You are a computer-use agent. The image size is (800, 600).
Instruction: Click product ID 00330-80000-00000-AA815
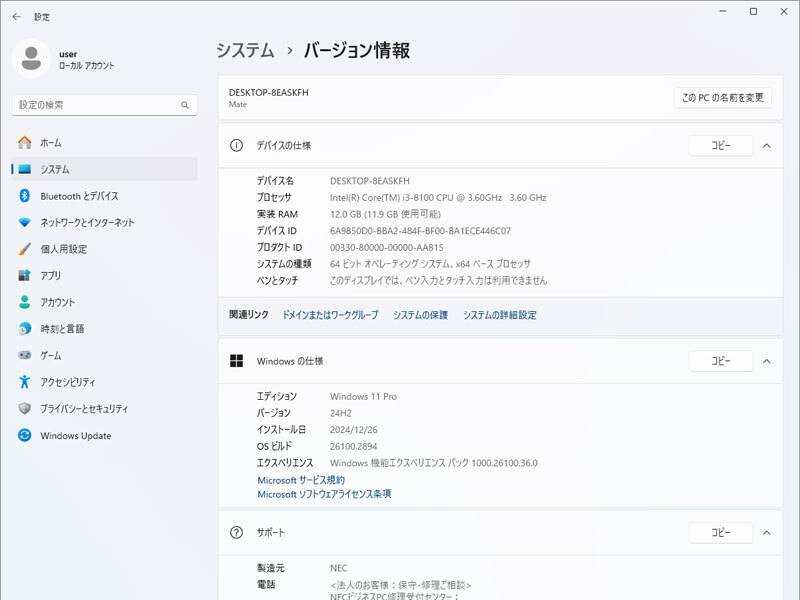(x=387, y=247)
